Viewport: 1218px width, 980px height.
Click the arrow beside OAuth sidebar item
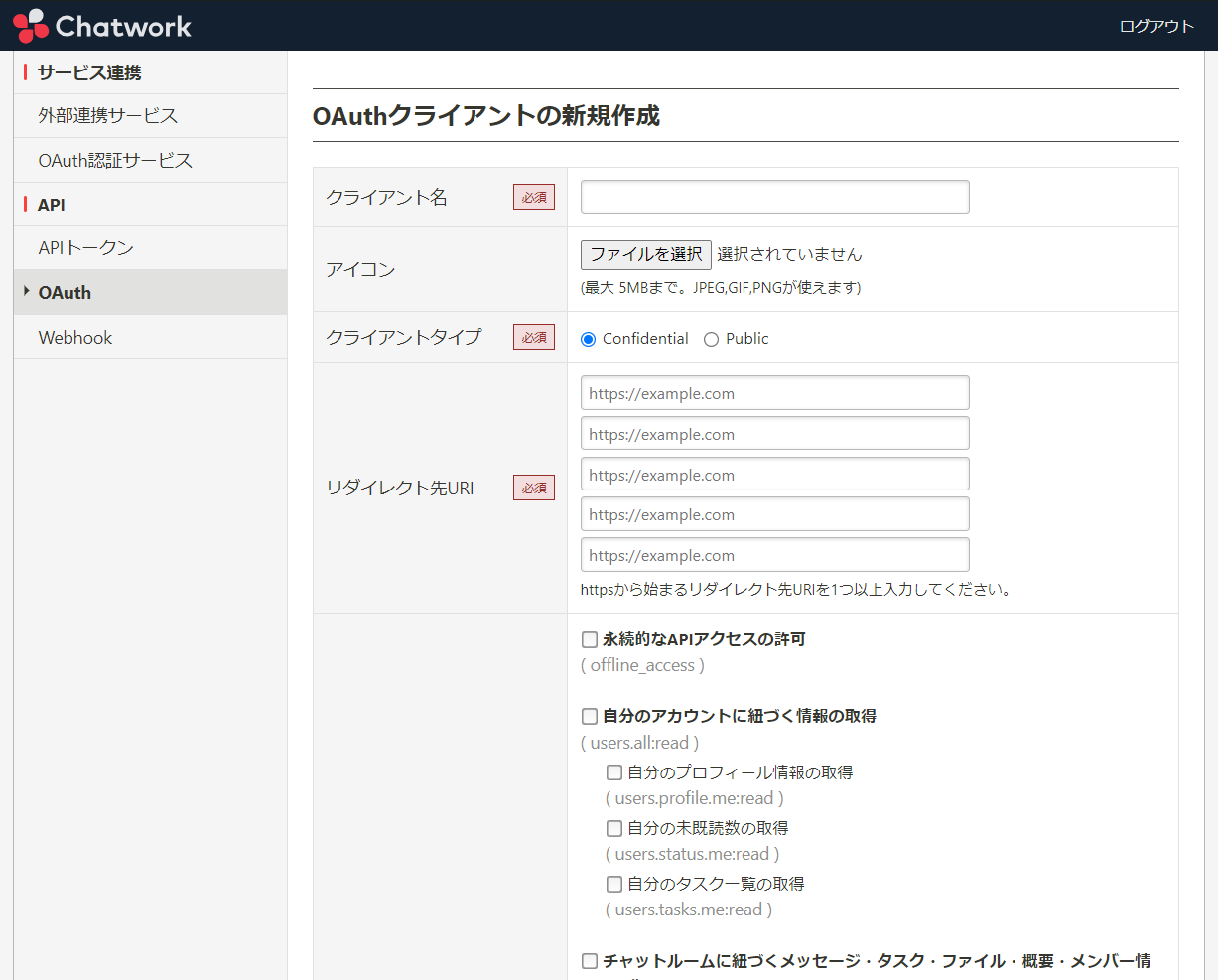tap(27, 292)
